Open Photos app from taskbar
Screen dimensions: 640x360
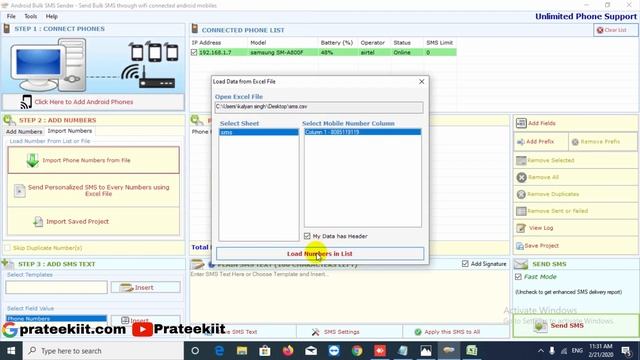click(426, 351)
